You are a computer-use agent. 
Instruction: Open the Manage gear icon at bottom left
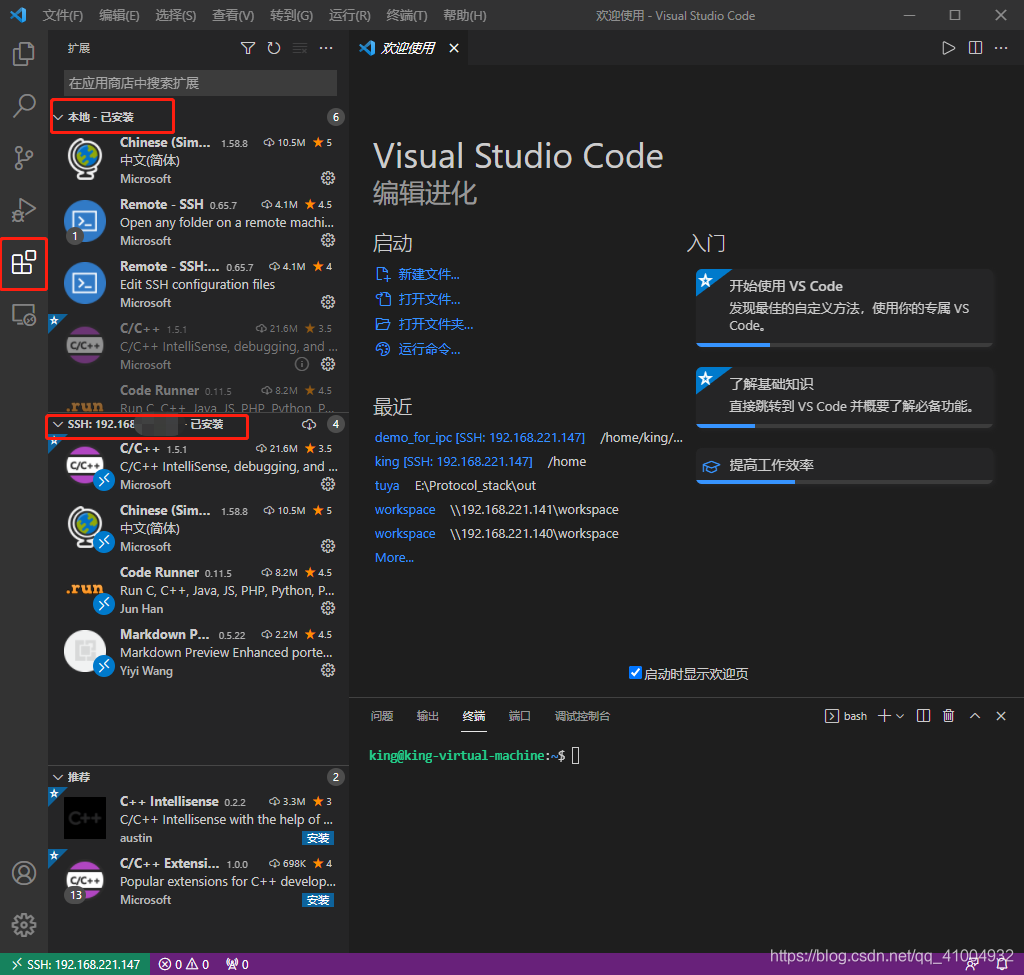(24, 924)
